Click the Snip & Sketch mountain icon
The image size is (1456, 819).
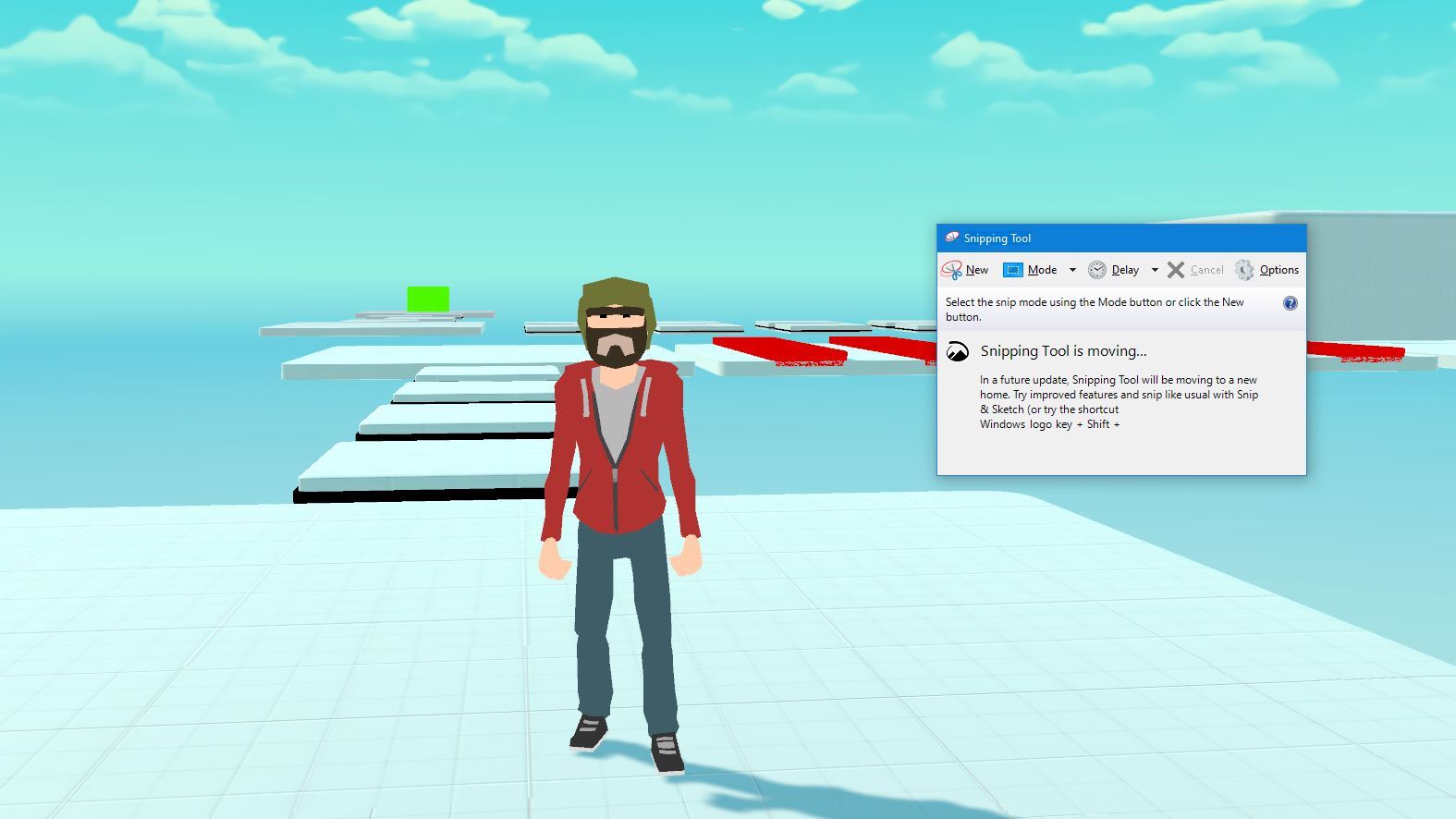click(x=958, y=351)
